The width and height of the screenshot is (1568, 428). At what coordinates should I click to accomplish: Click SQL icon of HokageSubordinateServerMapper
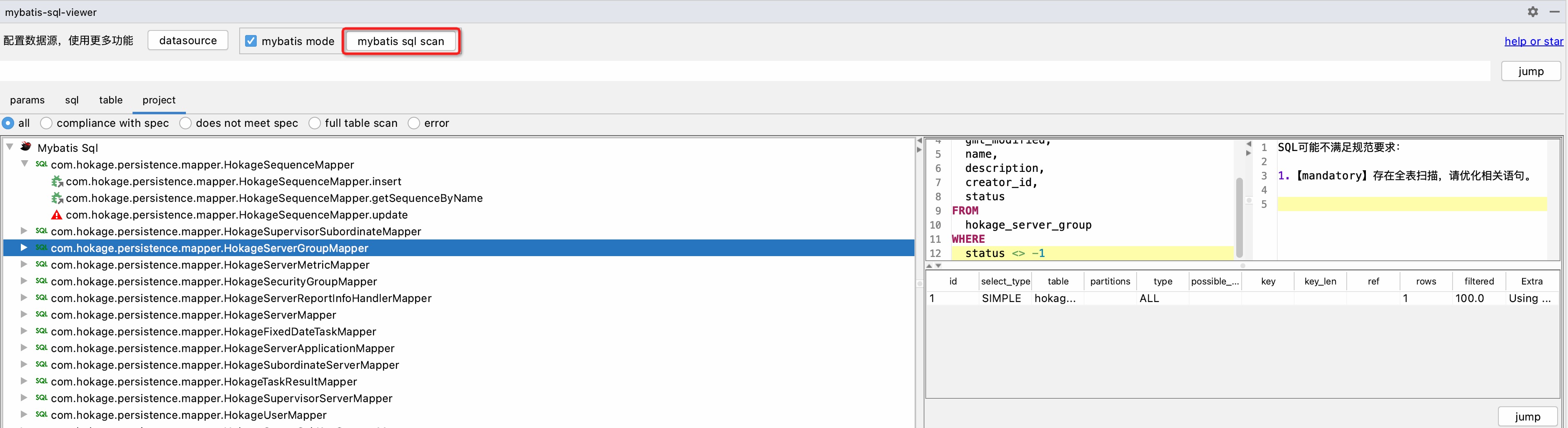pyautogui.click(x=41, y=364)
